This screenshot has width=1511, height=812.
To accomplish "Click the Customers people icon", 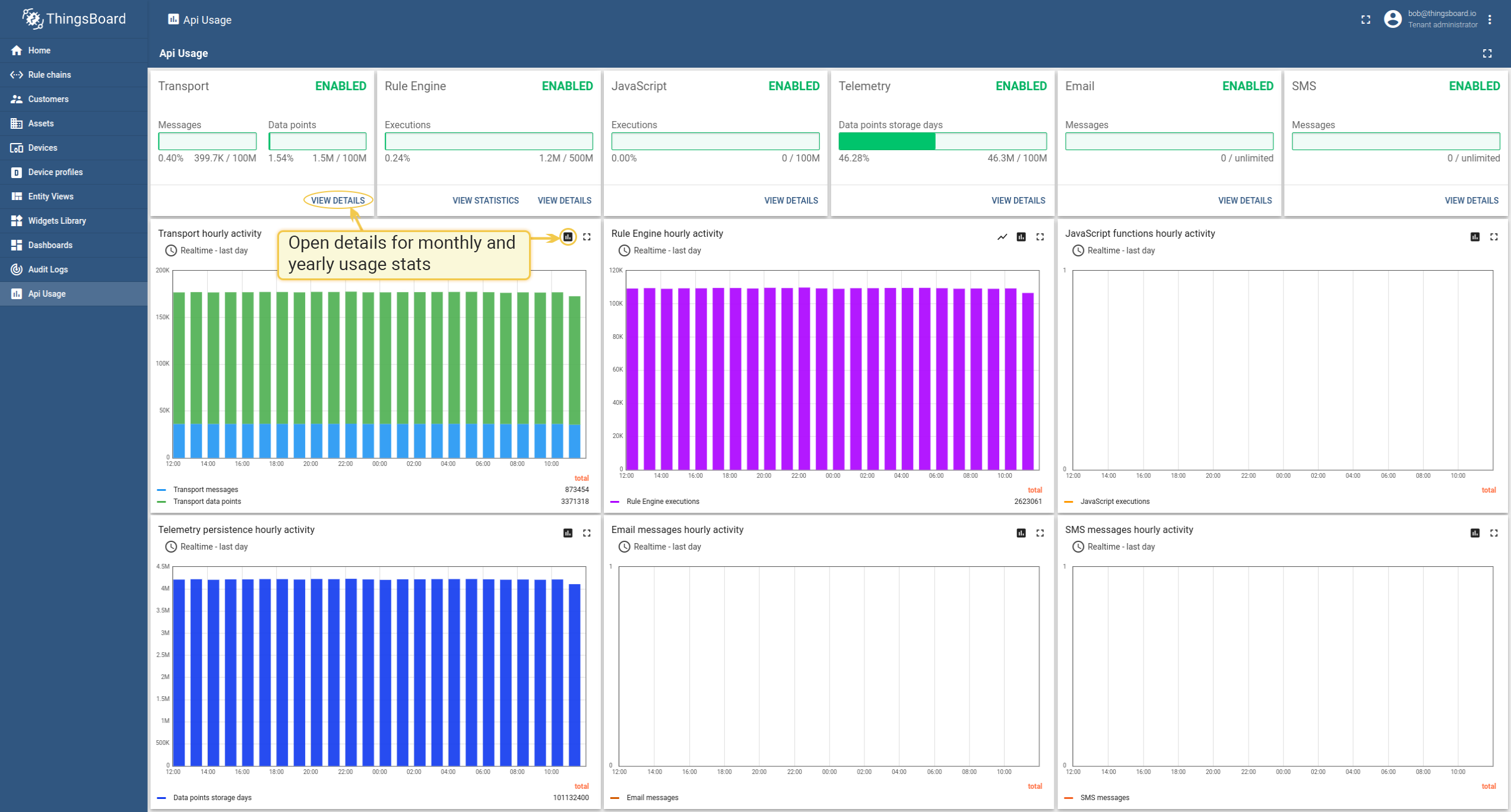I will click(x=17, y=99).
